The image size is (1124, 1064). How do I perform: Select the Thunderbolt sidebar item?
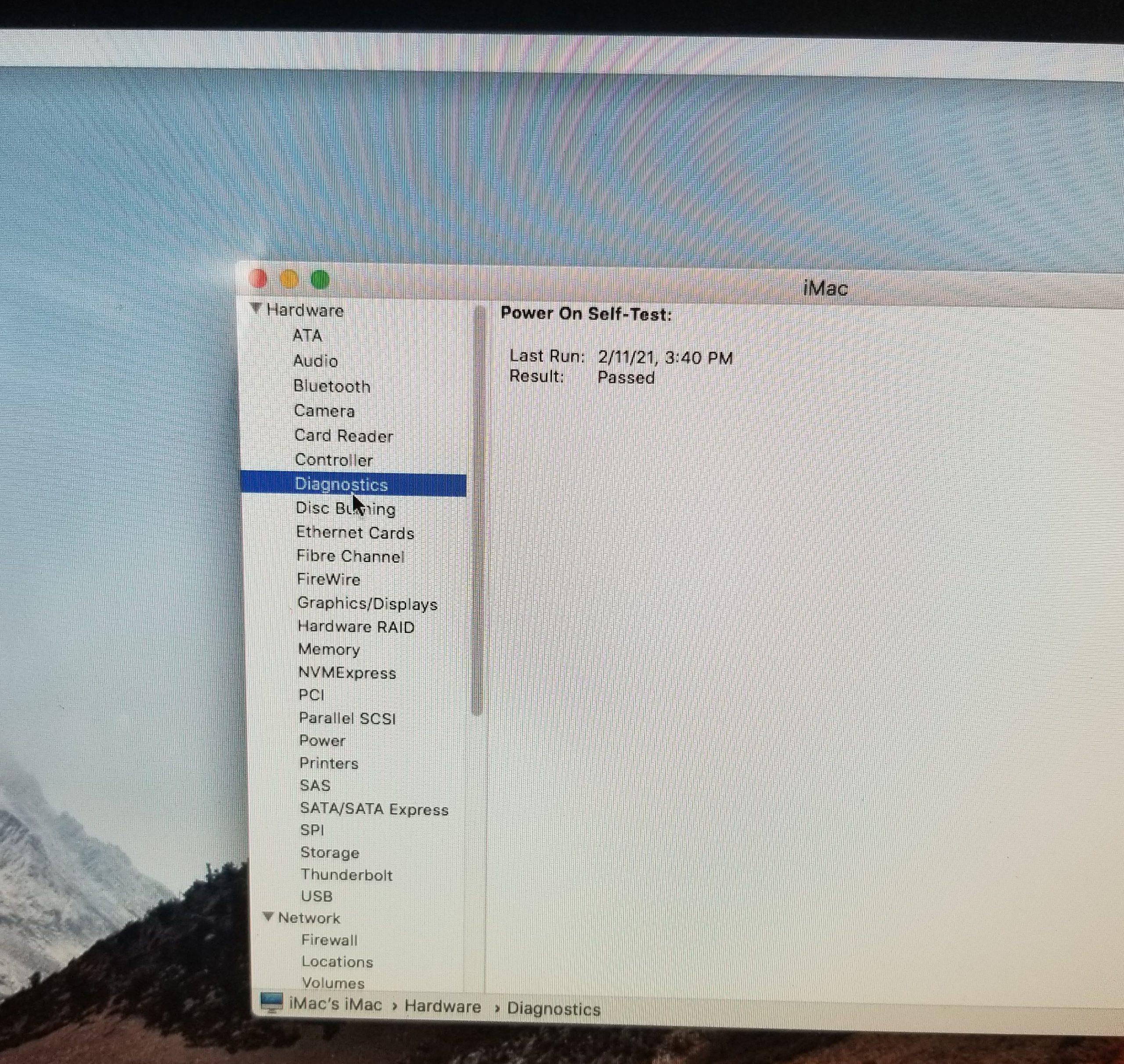[x=346, y=875]
